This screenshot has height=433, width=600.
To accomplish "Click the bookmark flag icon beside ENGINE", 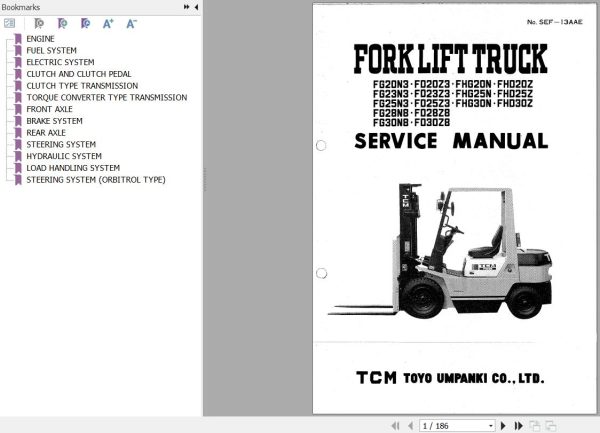I will click(x=18, y=39).
